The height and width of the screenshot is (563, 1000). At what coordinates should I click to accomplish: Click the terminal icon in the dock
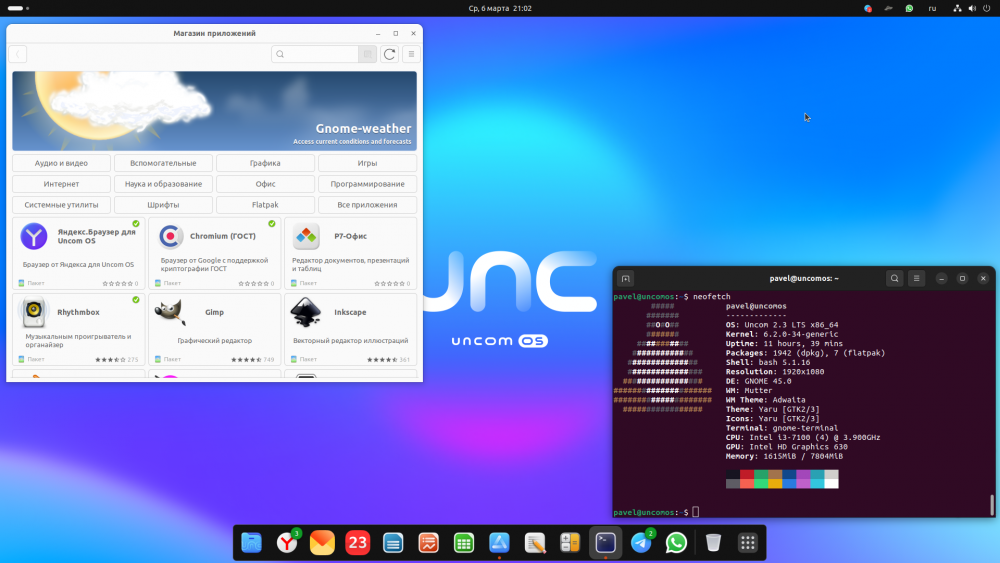(605, 543)
